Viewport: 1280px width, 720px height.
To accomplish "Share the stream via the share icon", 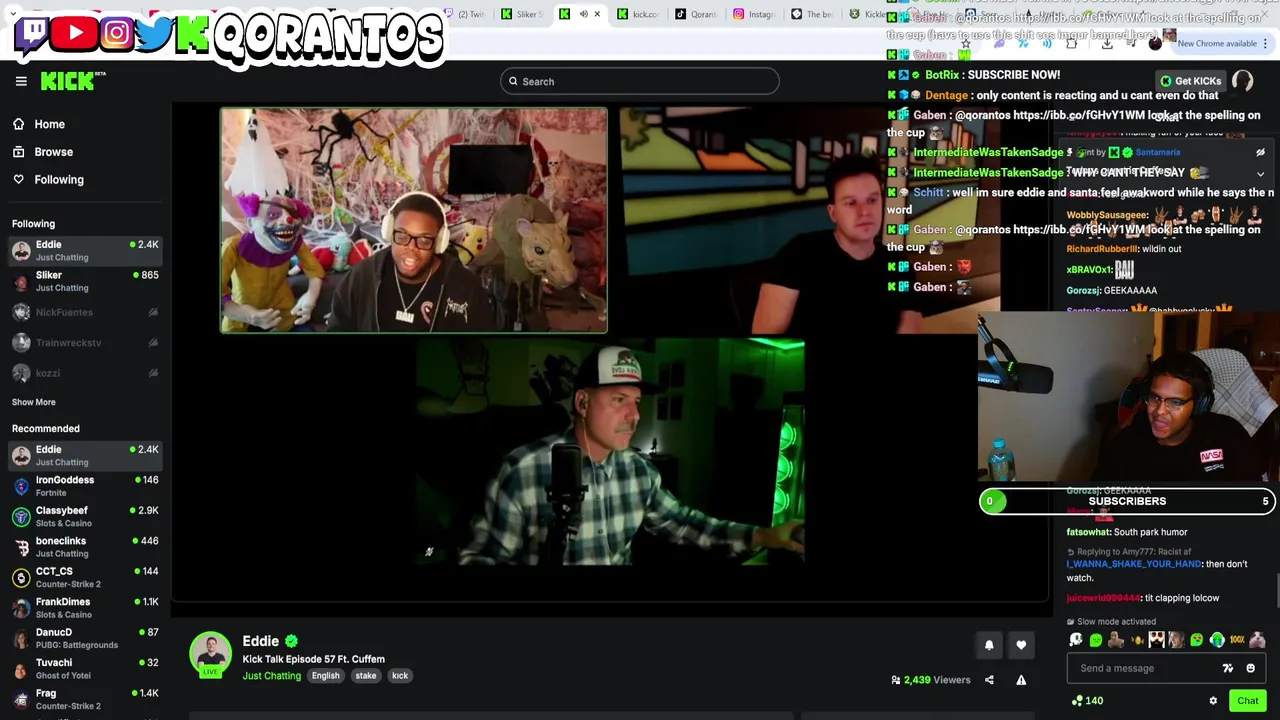I will (989, 680).
